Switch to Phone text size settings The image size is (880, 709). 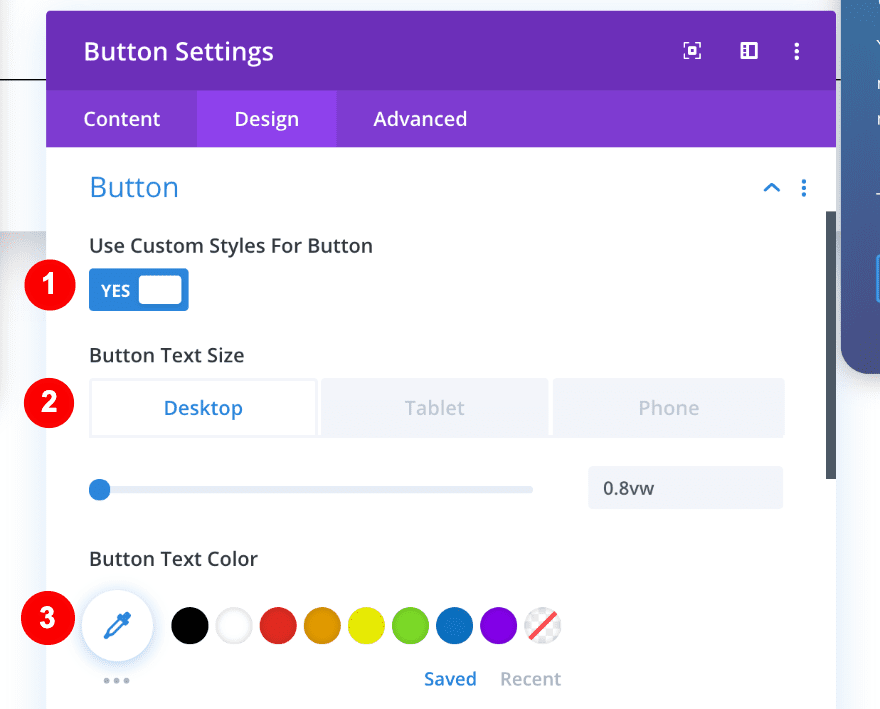668,407
